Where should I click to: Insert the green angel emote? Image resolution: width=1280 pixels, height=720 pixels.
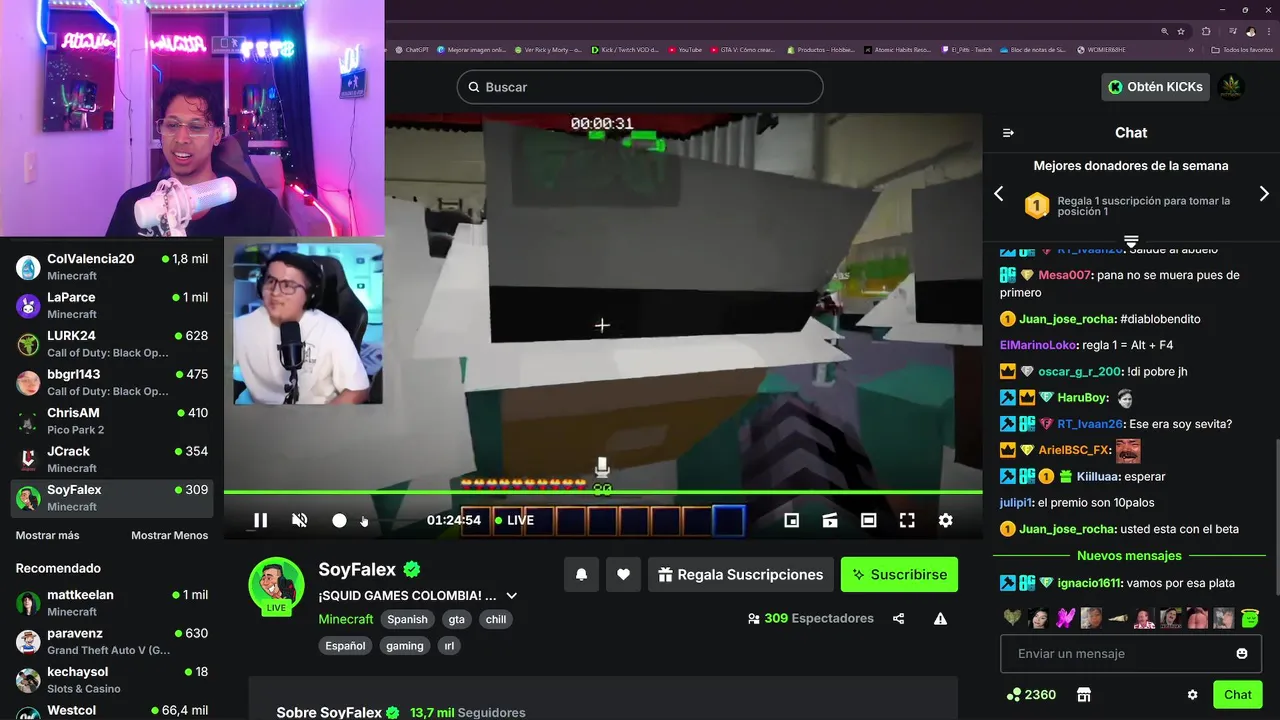point(1250,618)
